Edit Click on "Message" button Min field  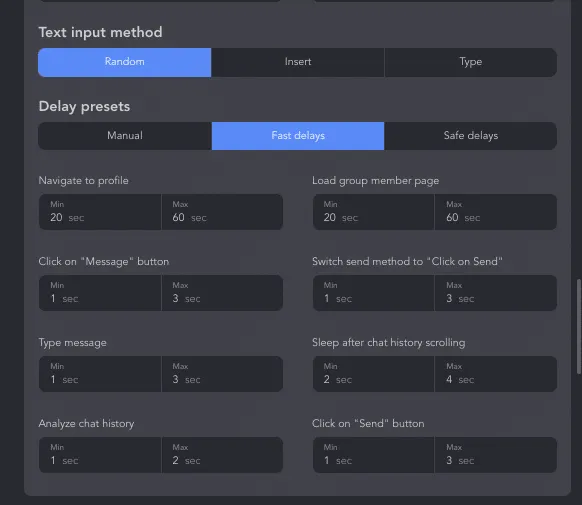[x=100, y=293]
